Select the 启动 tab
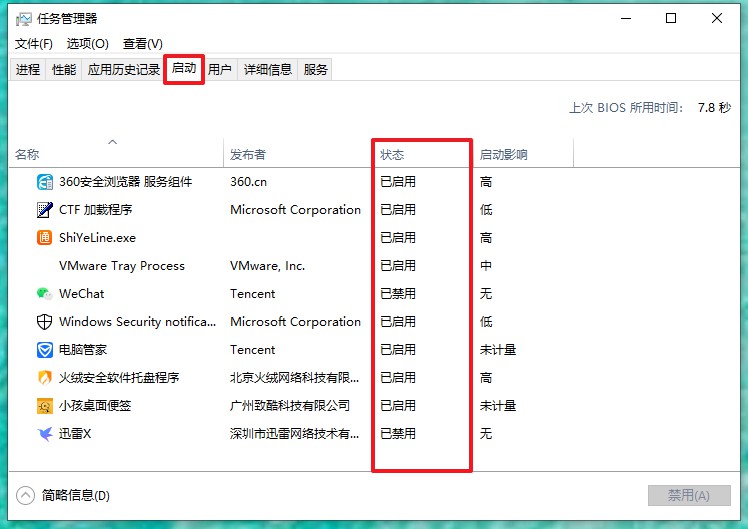This screenshot has height=529, width=748. [184, 69]
